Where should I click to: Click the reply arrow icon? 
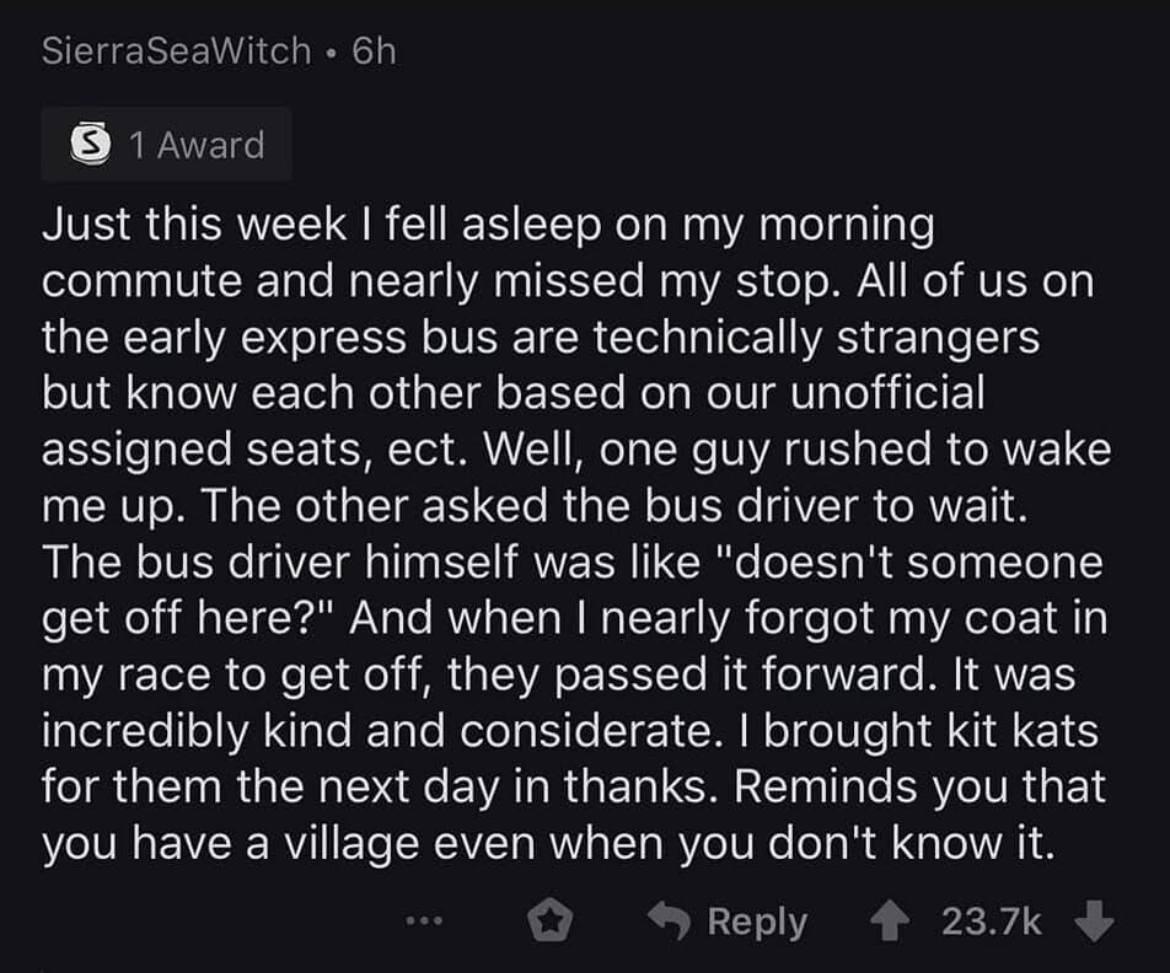(671, 921)
